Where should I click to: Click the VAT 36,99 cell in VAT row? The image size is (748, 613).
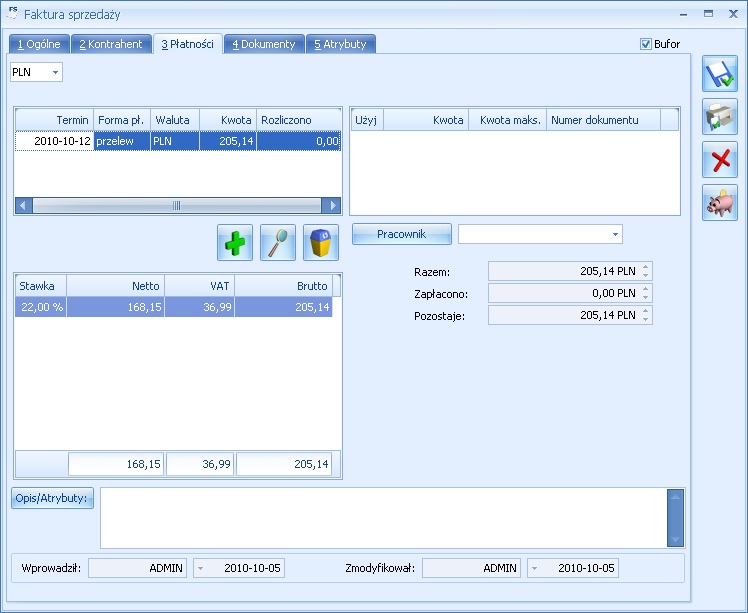199,307
